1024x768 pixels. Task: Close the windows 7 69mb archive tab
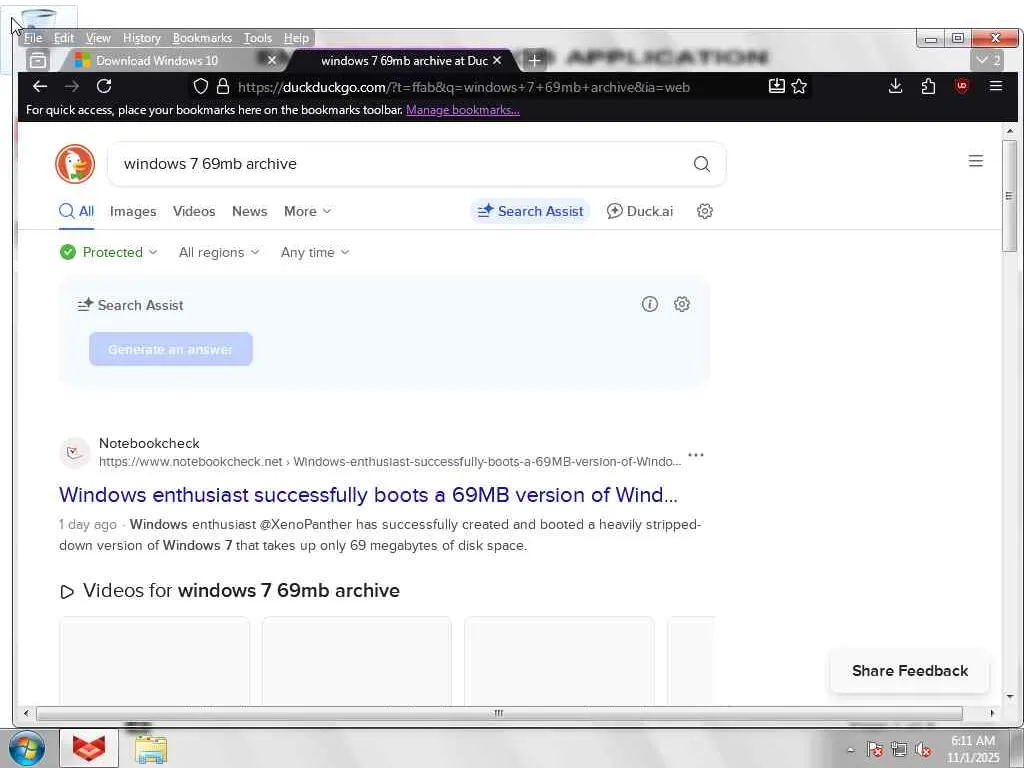pos(497,60)
